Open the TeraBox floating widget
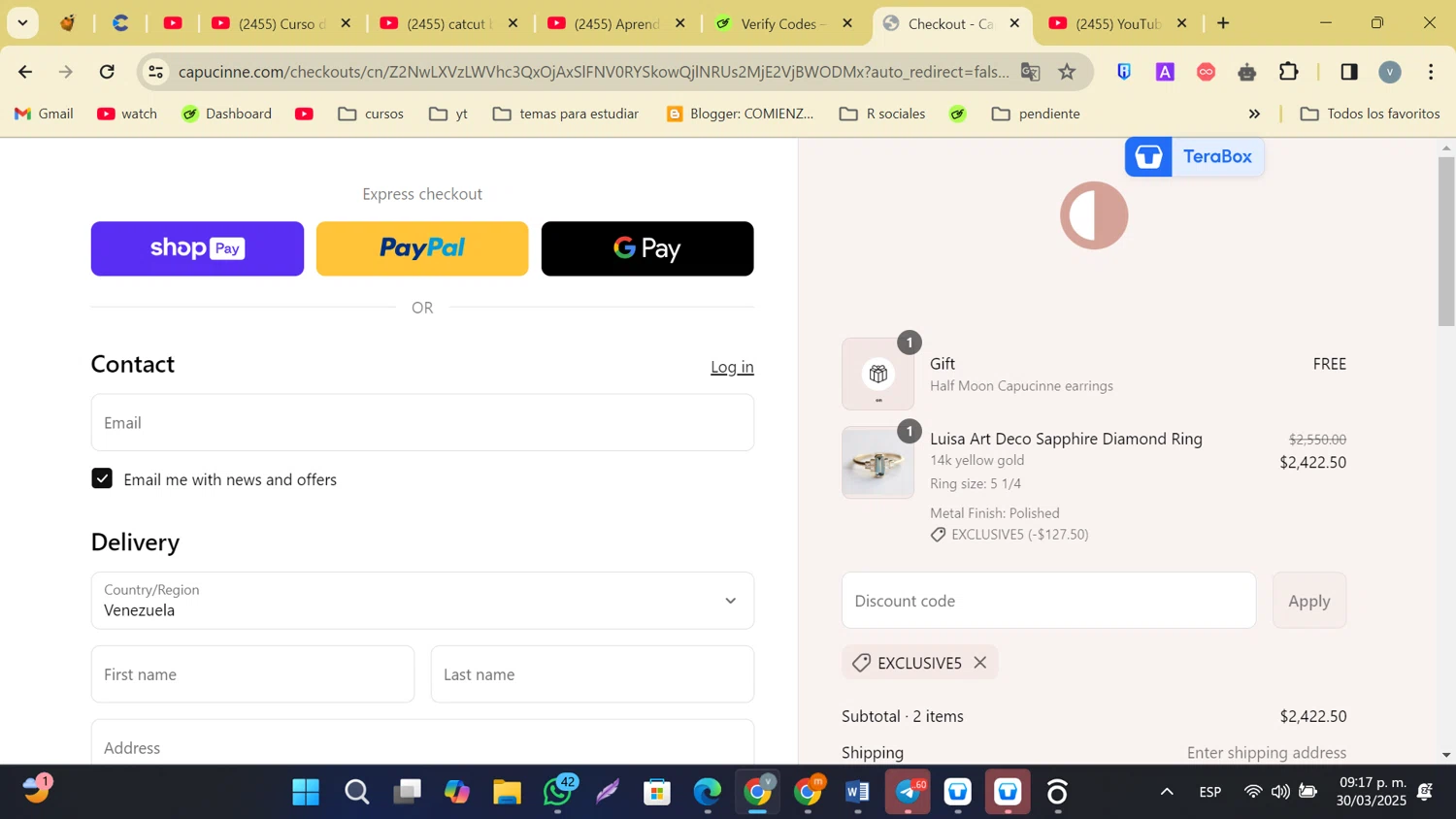The width and height of the screenshot is (1456, 819). pos(1194,157)
